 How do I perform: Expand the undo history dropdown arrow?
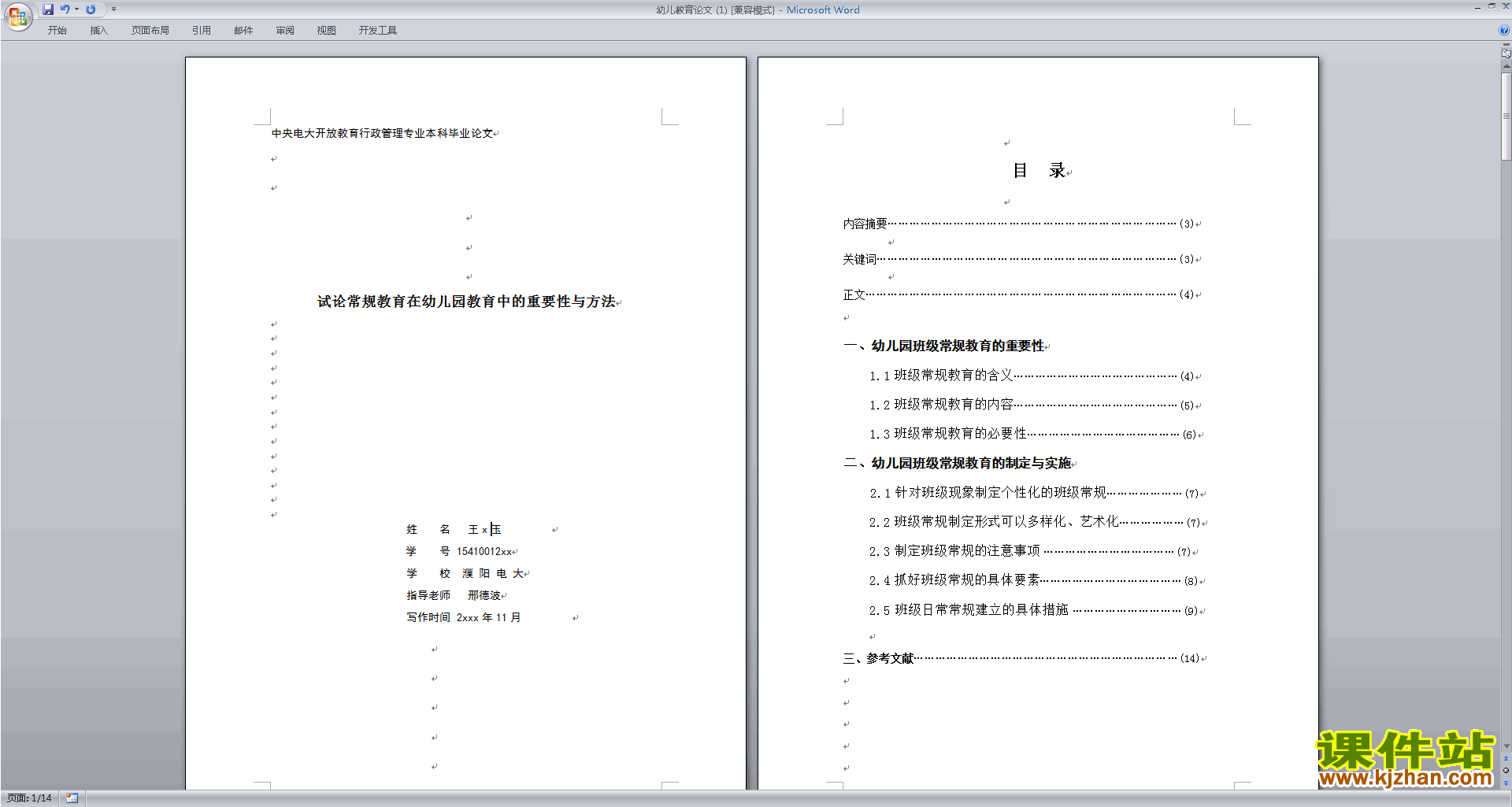pos(76,9)
